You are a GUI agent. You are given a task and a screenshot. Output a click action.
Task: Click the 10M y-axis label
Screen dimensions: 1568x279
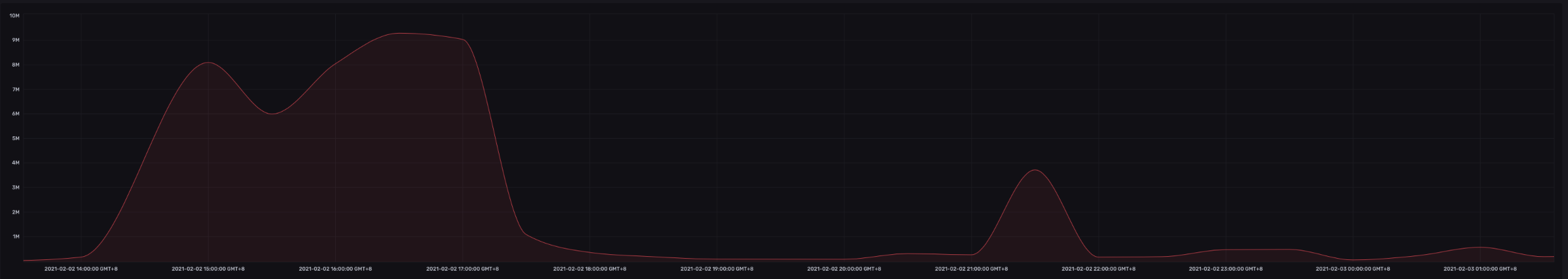click(15, 15)
